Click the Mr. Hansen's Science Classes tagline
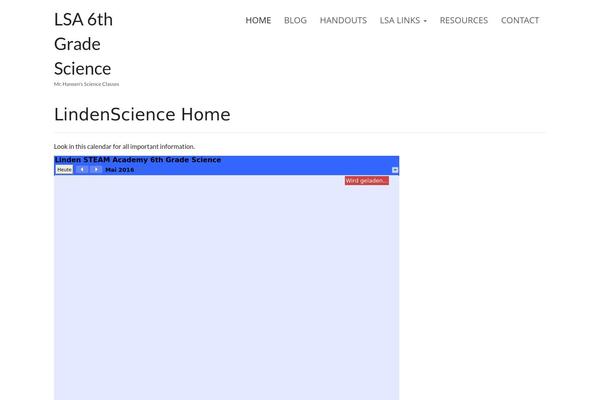This screenshot has height=400, width=600. click(86, 84)
